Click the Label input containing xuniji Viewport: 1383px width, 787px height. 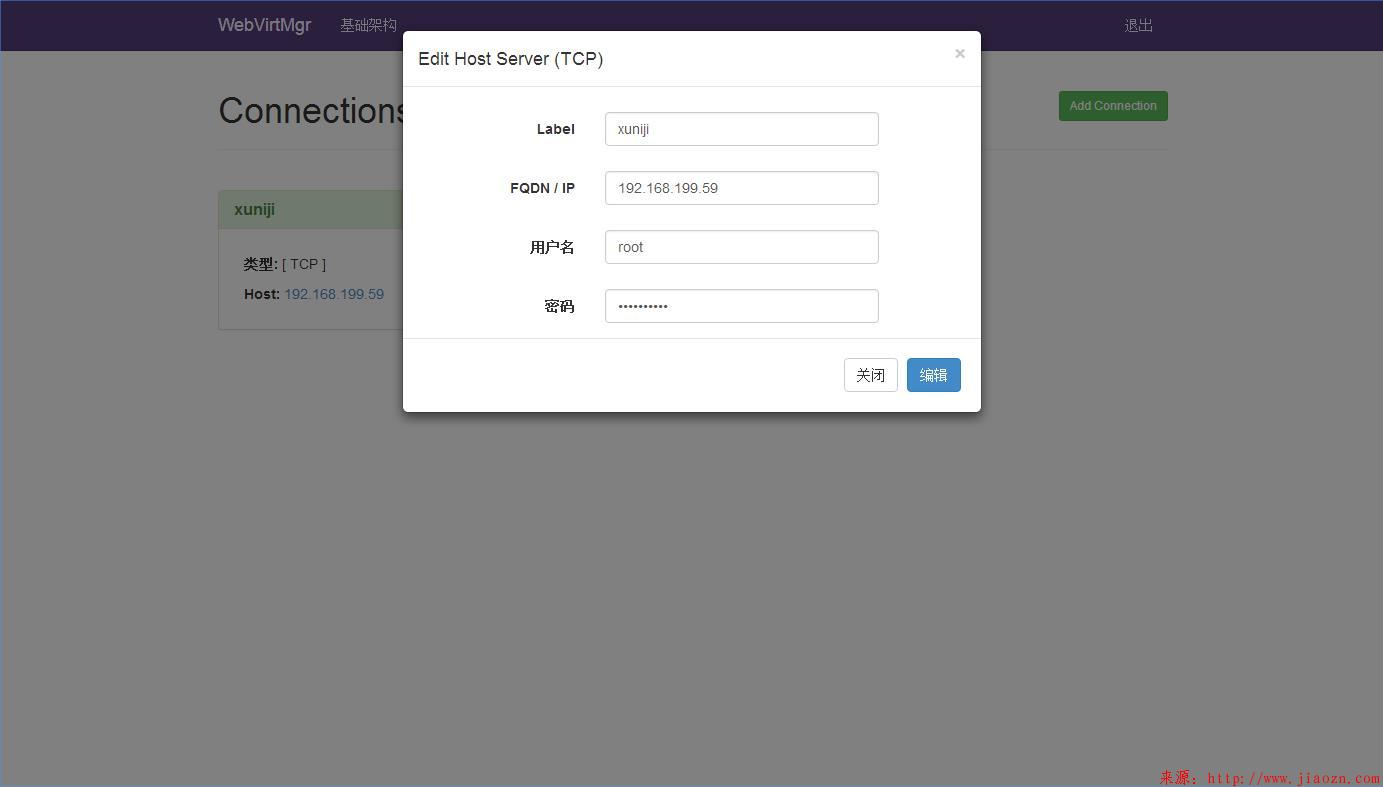741,129
